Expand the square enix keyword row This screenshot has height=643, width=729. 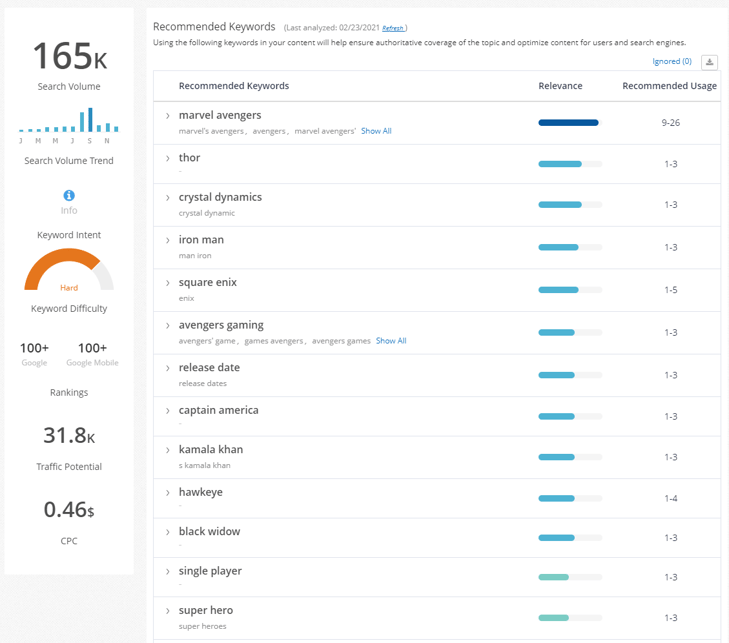pos(168,283)
